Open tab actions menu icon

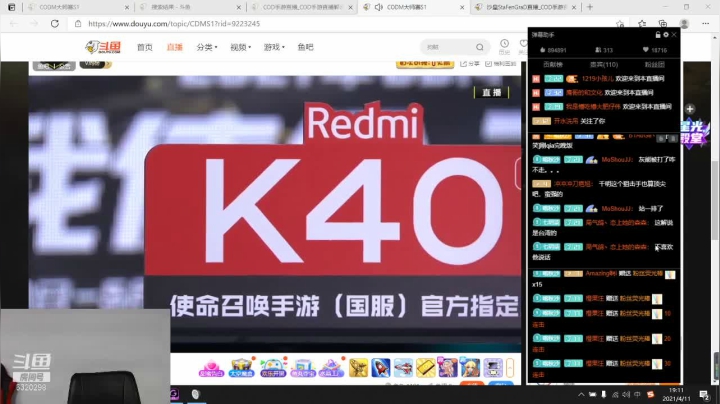(x=11, y=7)
